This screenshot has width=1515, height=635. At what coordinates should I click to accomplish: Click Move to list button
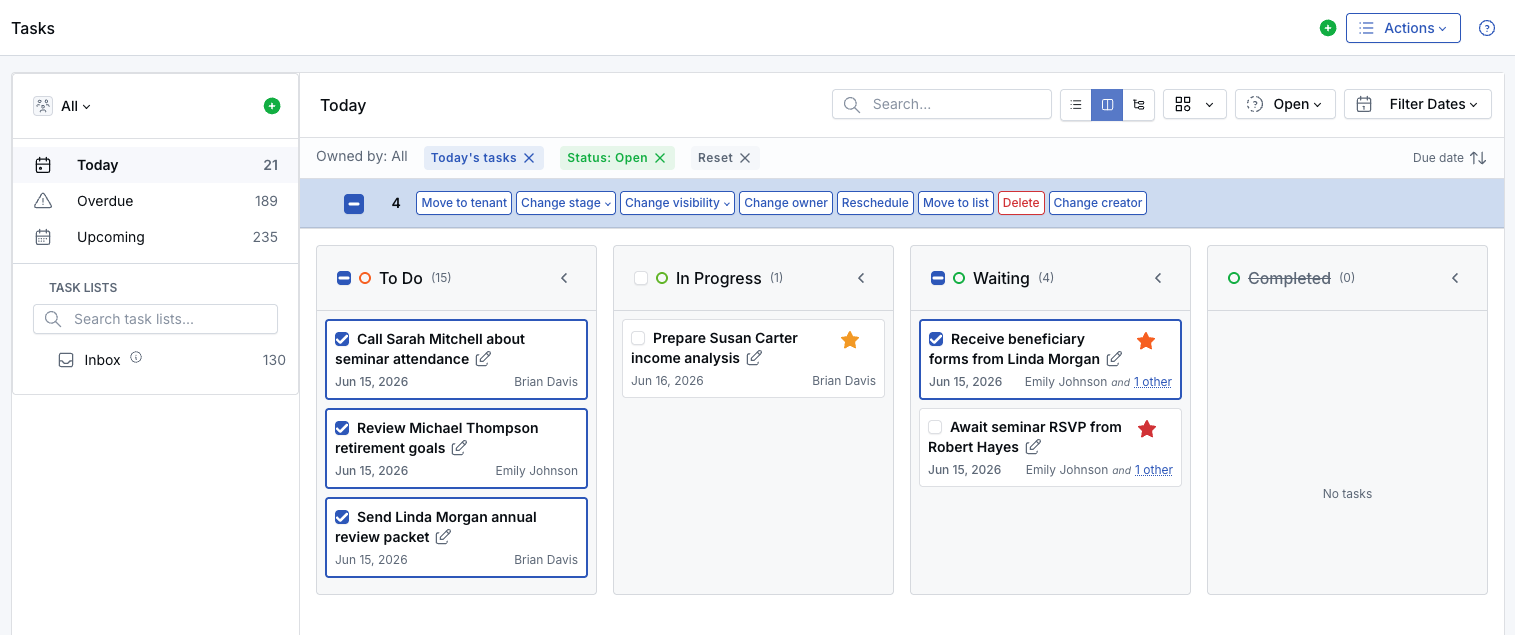tap(956, 203)
